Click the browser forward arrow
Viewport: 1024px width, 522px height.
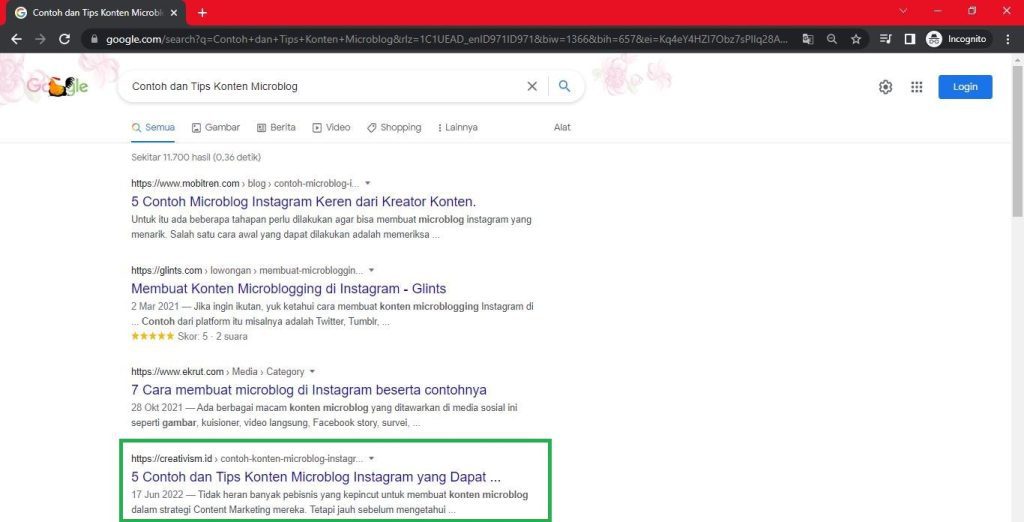pyautogui.click(x=40, y=39)
